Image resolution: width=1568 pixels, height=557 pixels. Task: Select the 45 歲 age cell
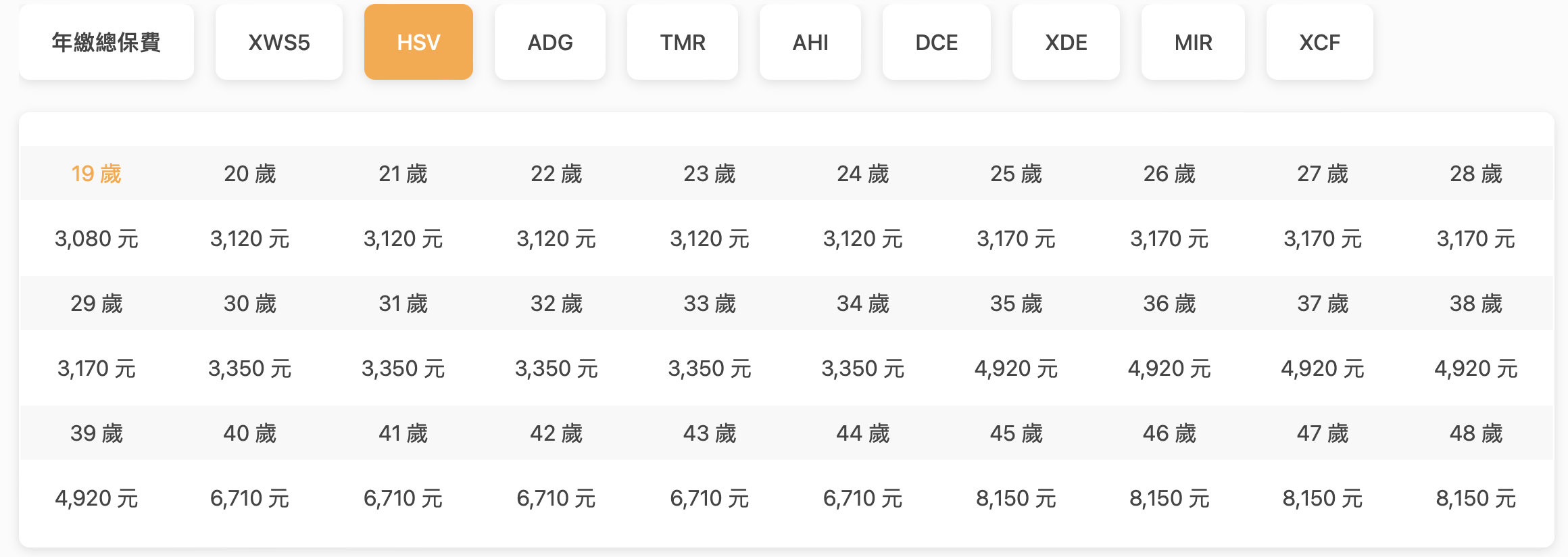tap(1016, 433)
